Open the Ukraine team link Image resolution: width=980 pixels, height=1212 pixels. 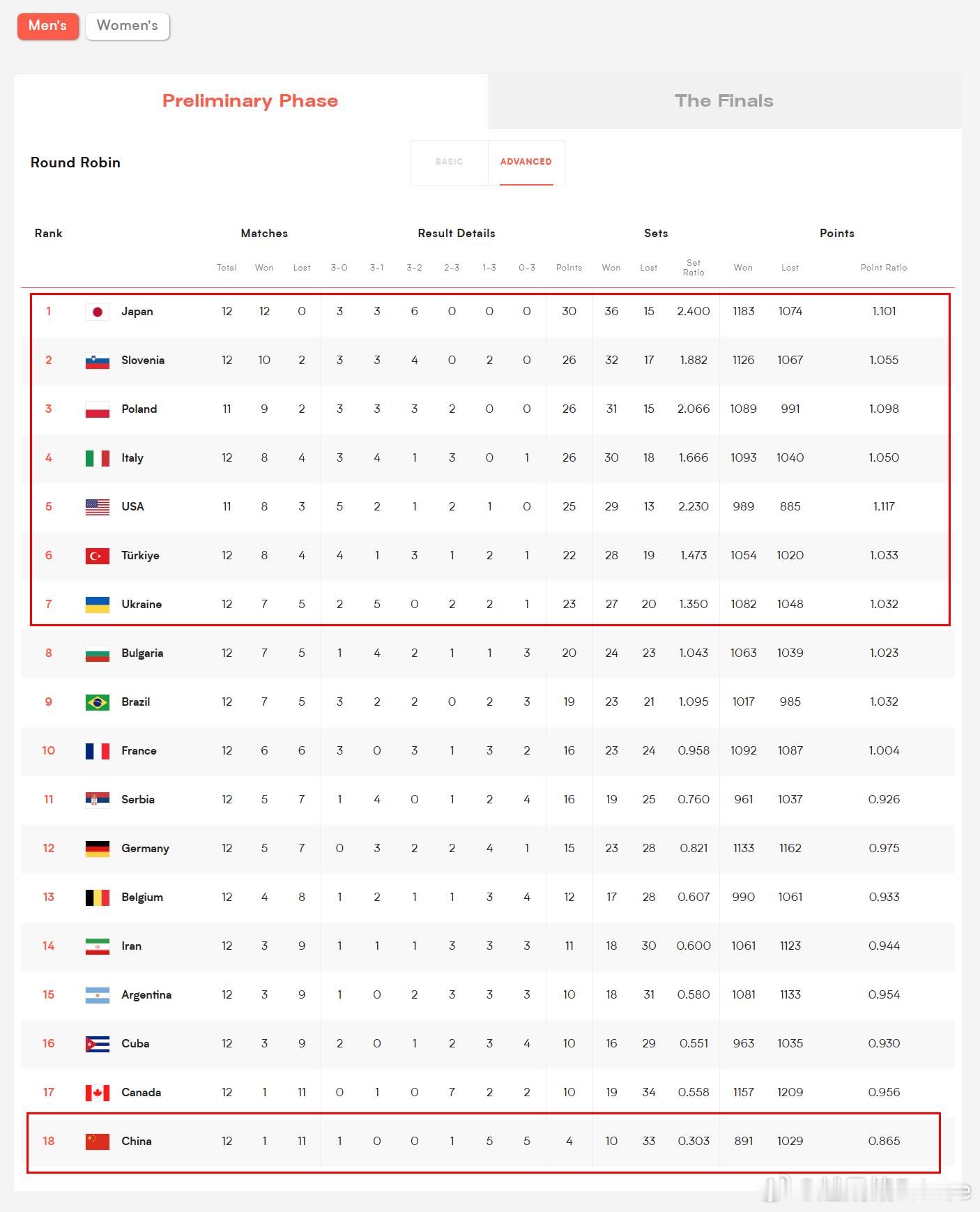coord(141,605)
